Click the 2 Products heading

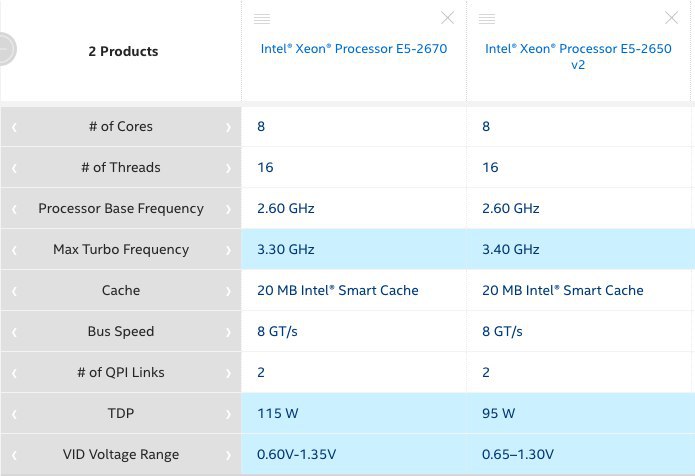(x=123, y=51)
